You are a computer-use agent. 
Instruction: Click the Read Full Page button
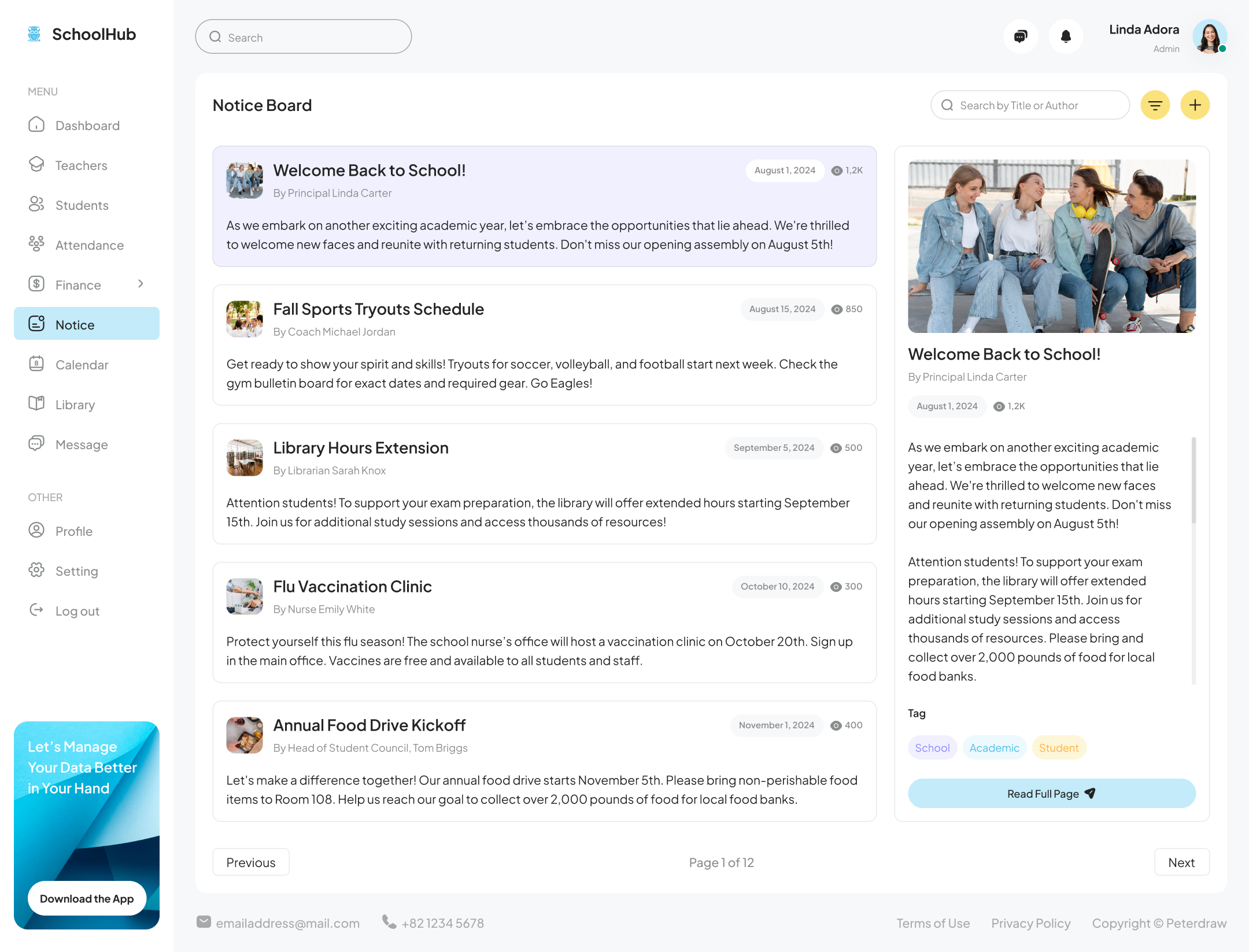click(1051, 793)
